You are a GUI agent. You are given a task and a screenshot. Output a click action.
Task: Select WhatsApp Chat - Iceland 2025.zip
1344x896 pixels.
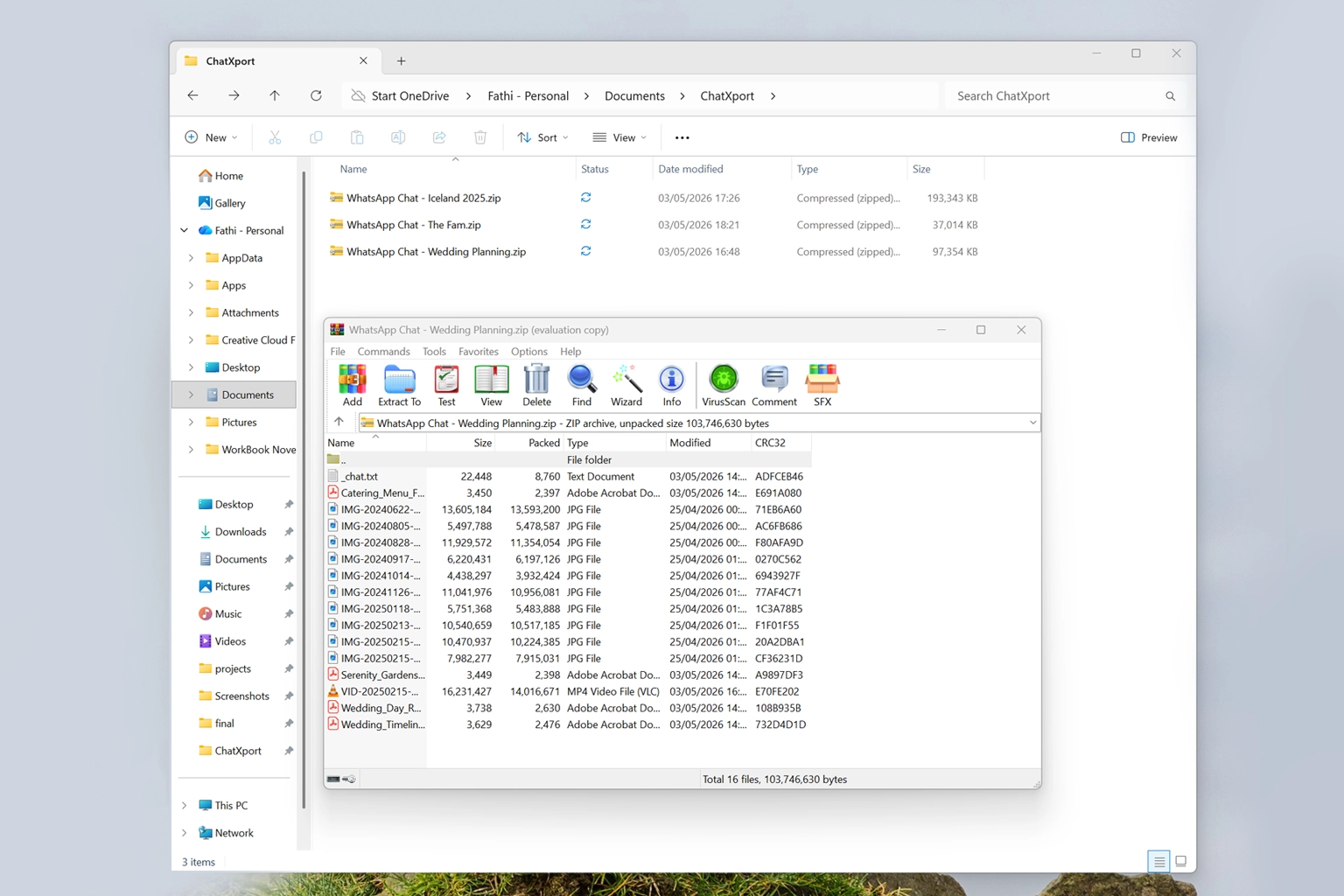click(423, 198)
